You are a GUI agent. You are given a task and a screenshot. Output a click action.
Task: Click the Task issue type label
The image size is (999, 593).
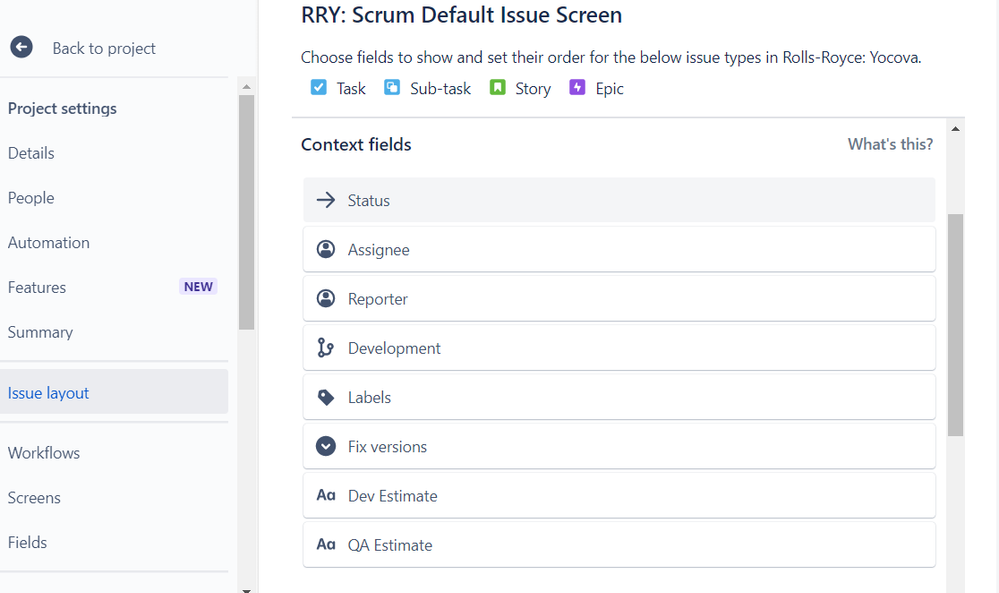(351, 89)
